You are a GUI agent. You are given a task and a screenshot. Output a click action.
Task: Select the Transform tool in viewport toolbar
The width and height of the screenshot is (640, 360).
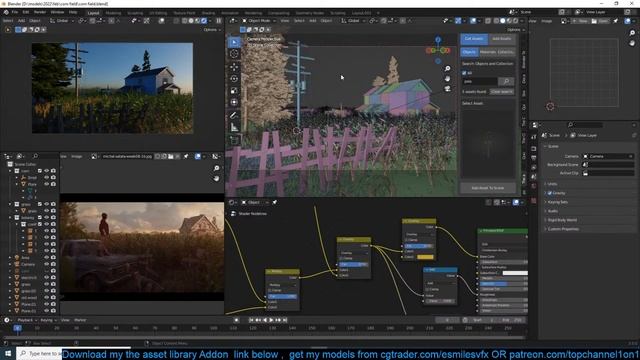[x=234, y=102]
